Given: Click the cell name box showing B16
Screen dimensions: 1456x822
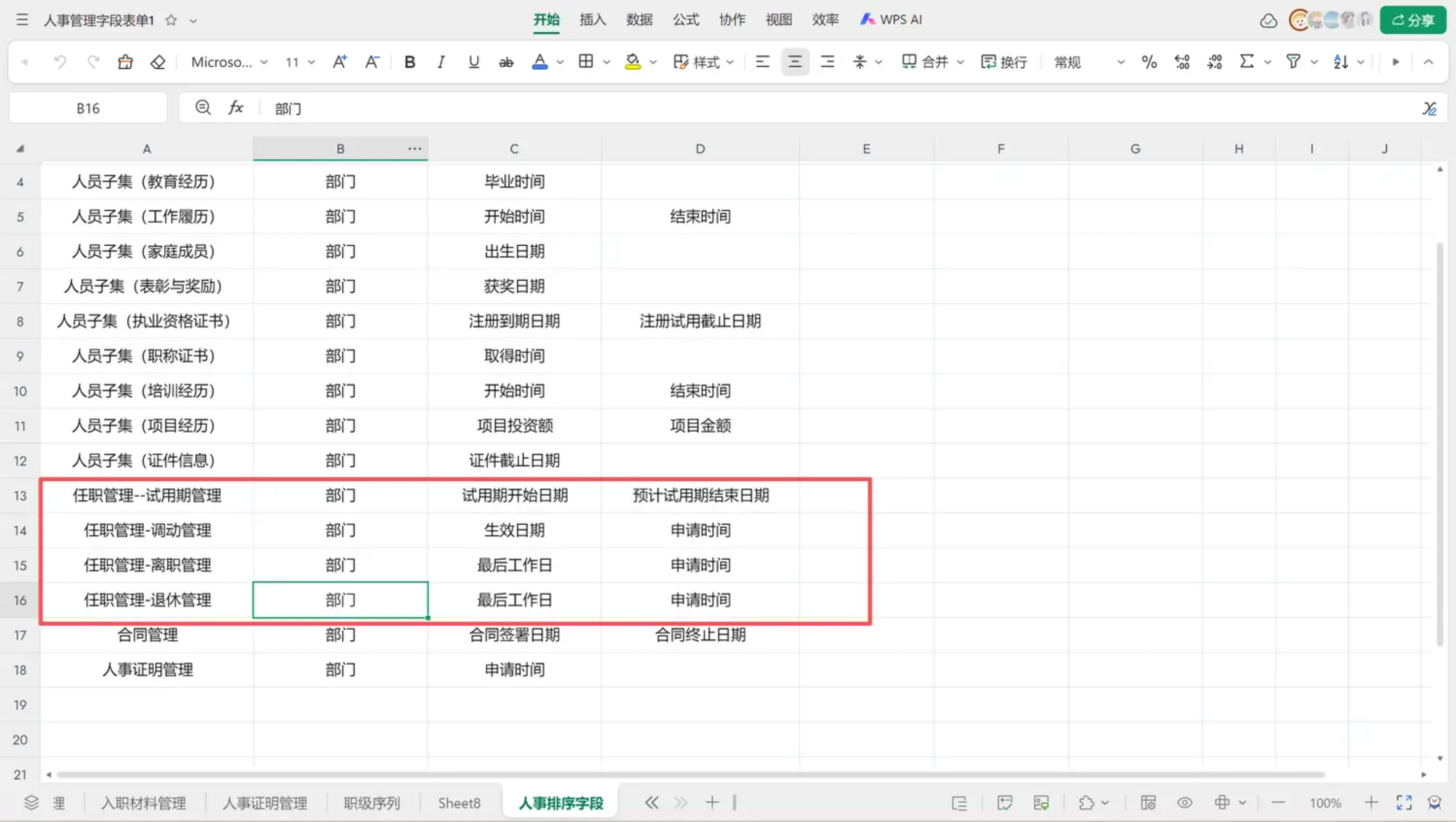Looking at the screenshot, I should click(x=88, y=108).
